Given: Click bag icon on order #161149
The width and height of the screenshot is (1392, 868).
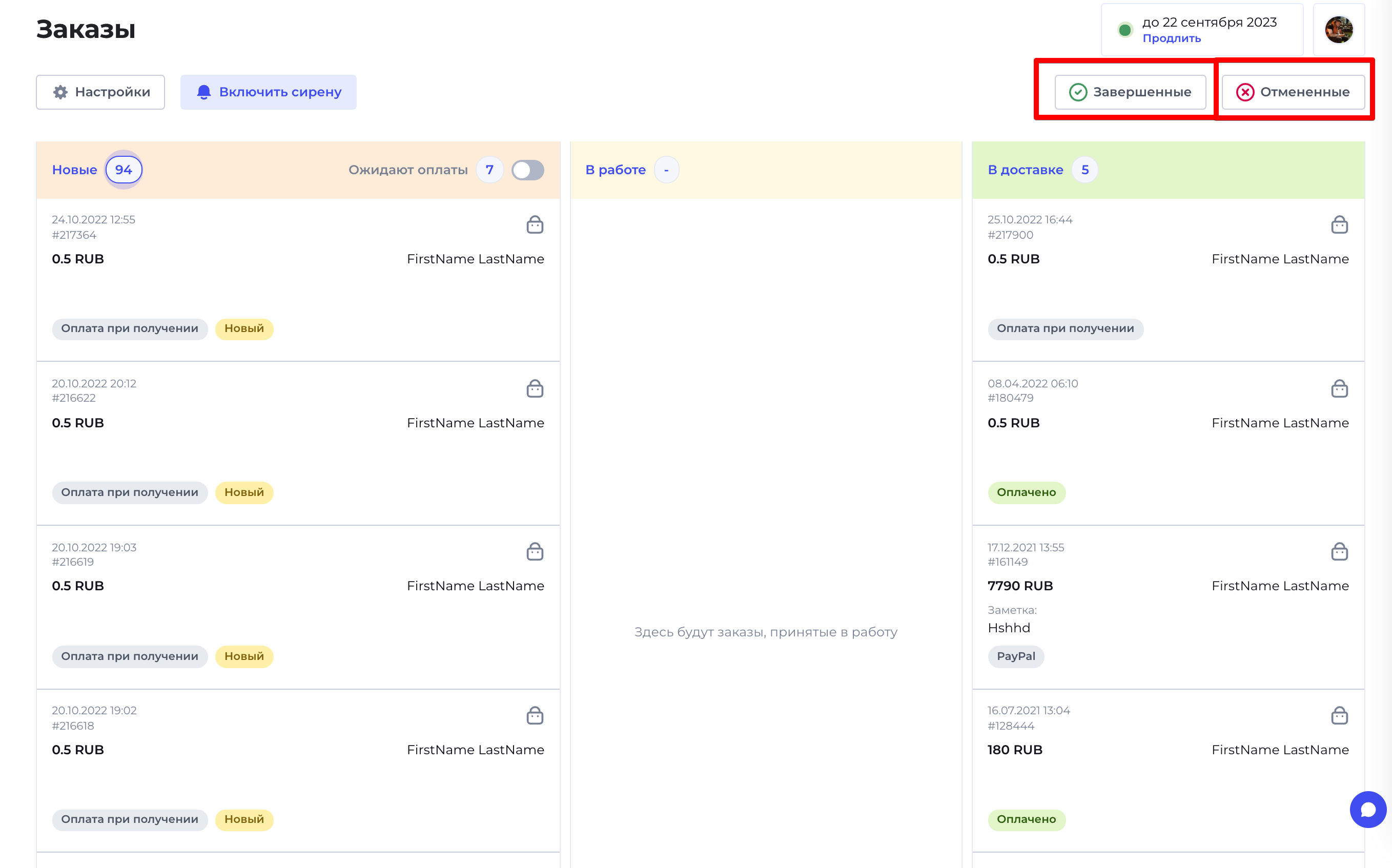Looking at the screenshot, I should [1339, 552].
